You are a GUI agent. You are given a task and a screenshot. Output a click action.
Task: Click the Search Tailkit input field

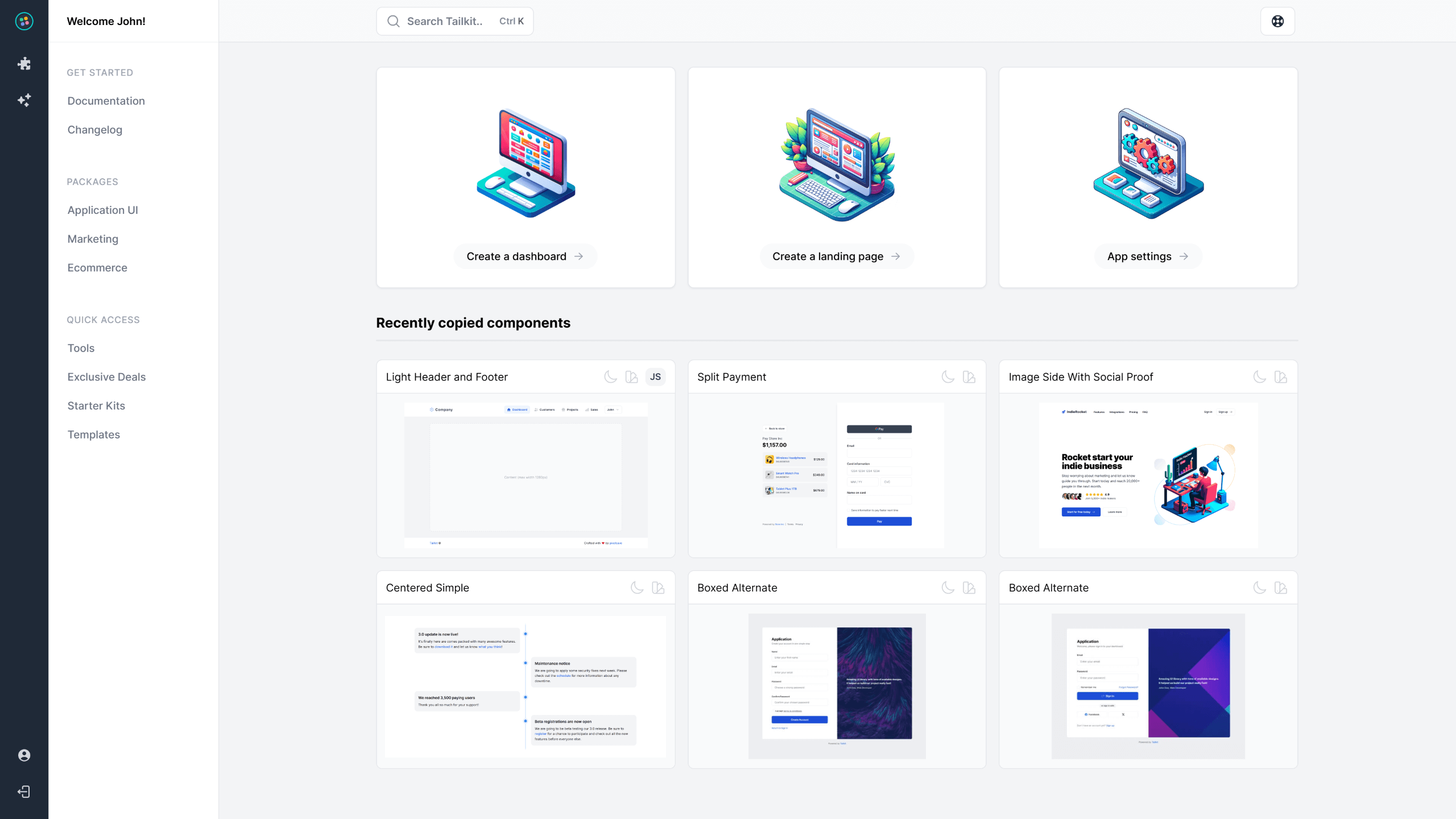[x=454, y=21]
